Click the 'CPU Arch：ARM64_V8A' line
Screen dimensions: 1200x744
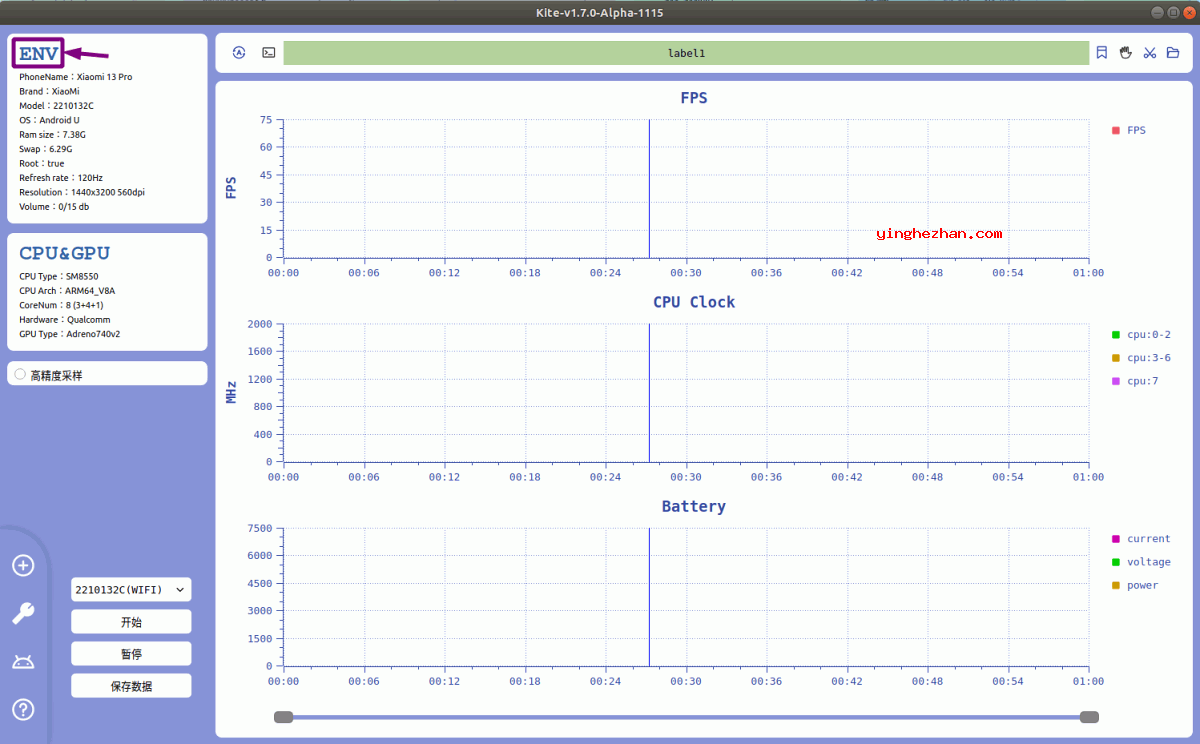pos(67,291)
